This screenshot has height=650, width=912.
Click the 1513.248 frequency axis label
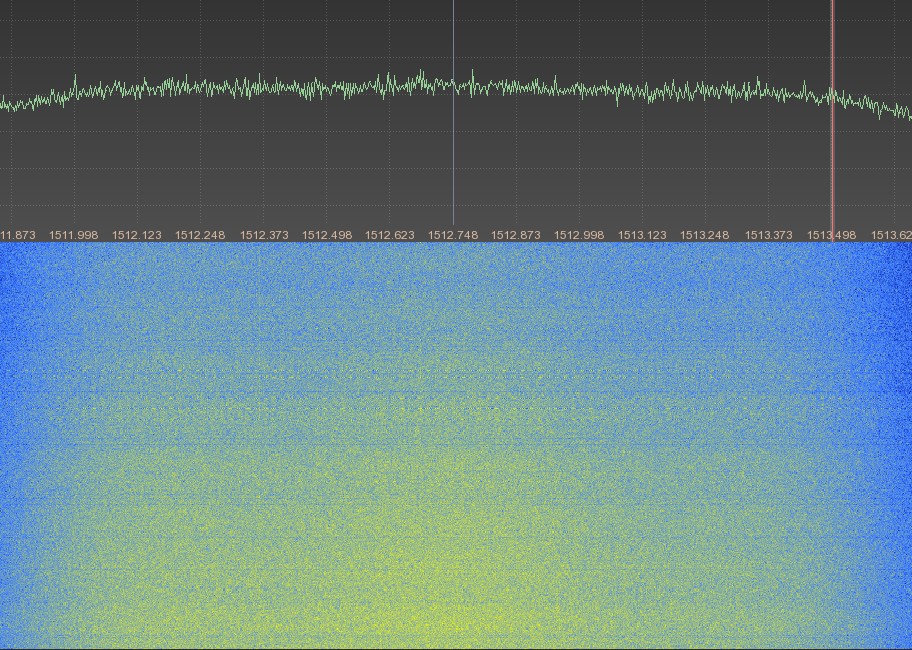coord(704,235)
